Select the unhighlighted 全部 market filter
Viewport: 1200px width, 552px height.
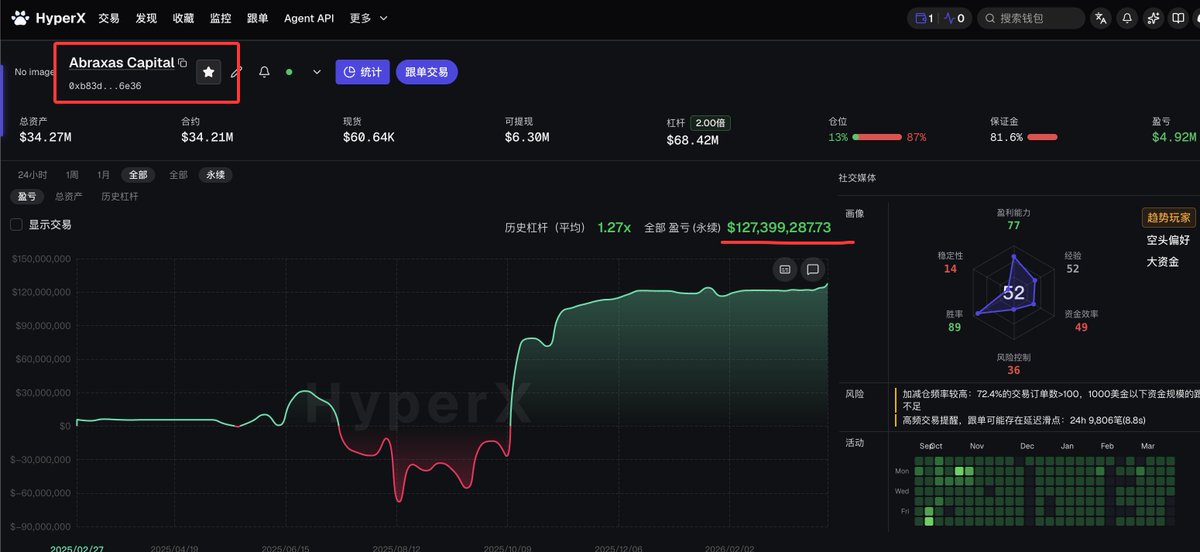pyautogui.click(x=178, y=174)
